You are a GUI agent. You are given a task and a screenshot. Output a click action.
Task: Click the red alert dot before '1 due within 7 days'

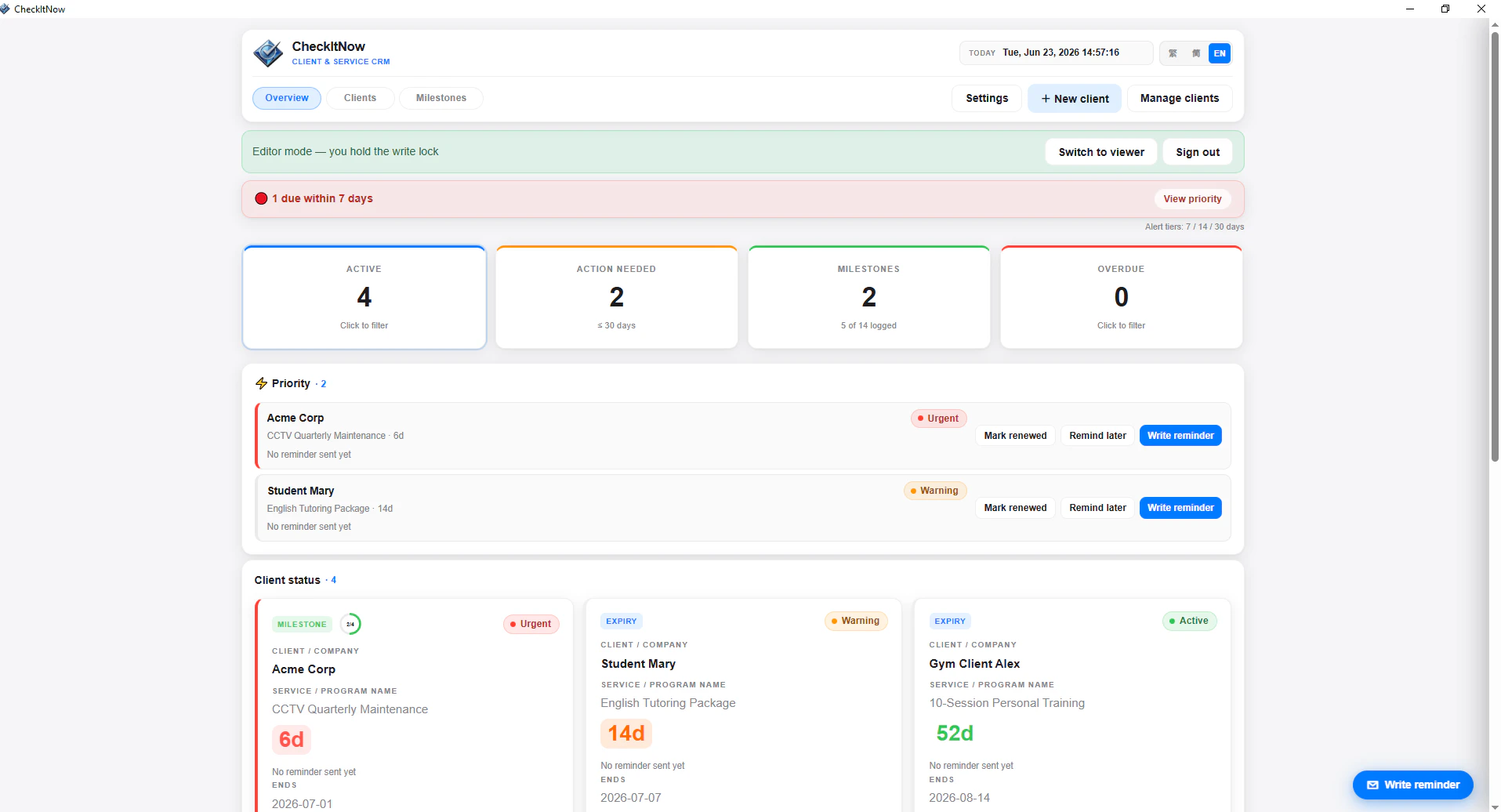click(261, 198)
